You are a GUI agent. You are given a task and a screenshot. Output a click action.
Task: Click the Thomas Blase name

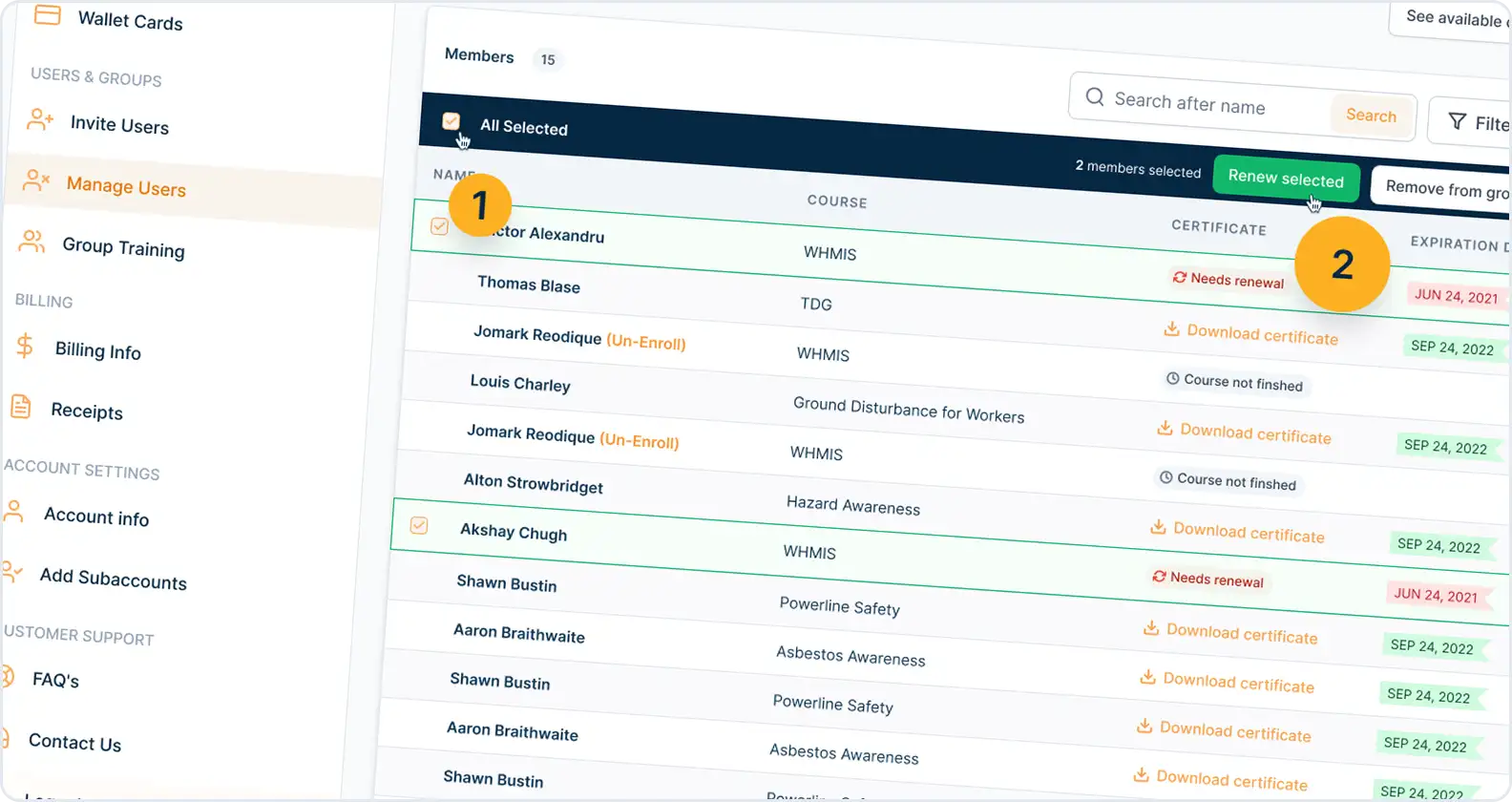tap(529, 285)
